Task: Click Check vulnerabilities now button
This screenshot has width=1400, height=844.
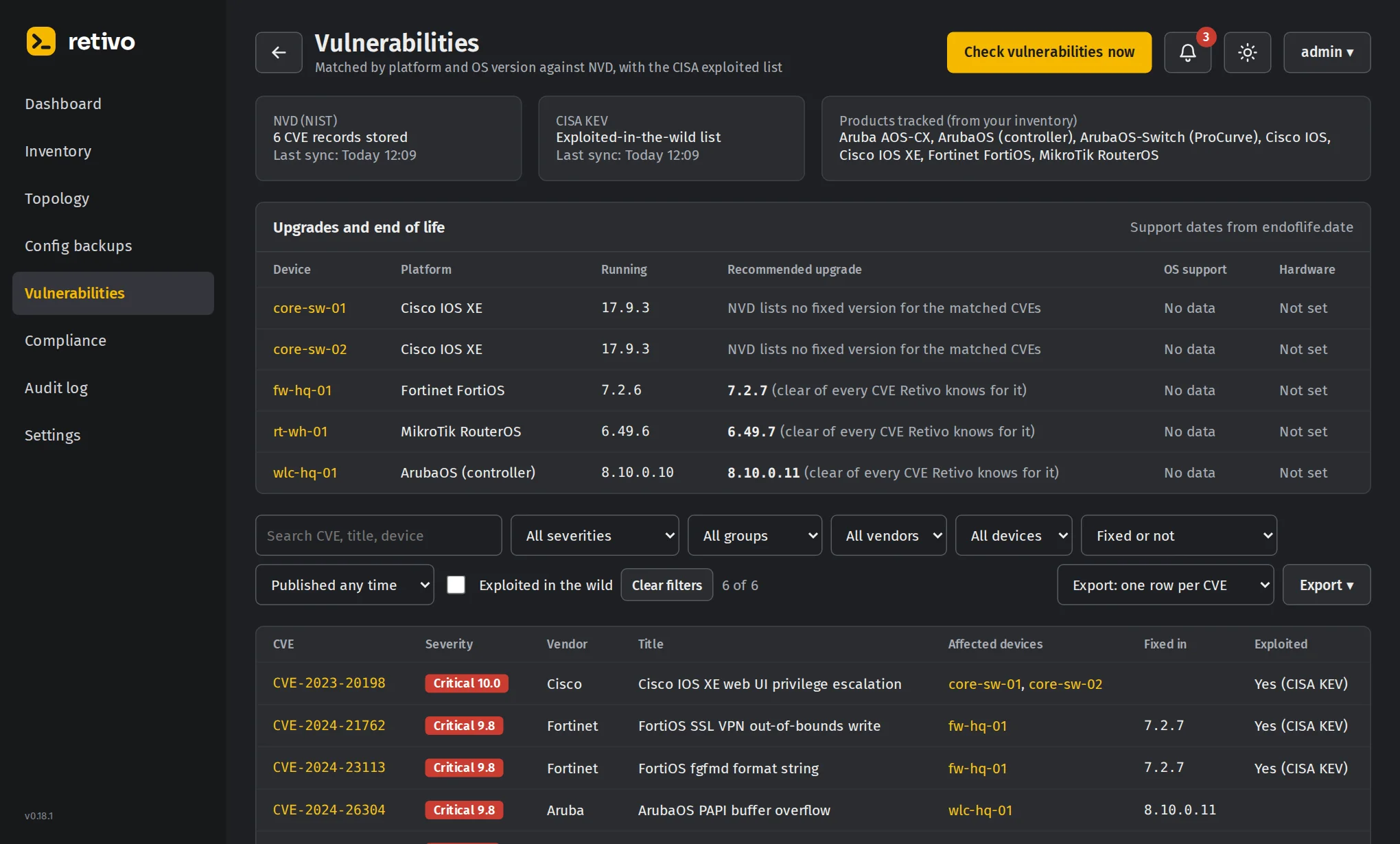Action: point(1049,52)
